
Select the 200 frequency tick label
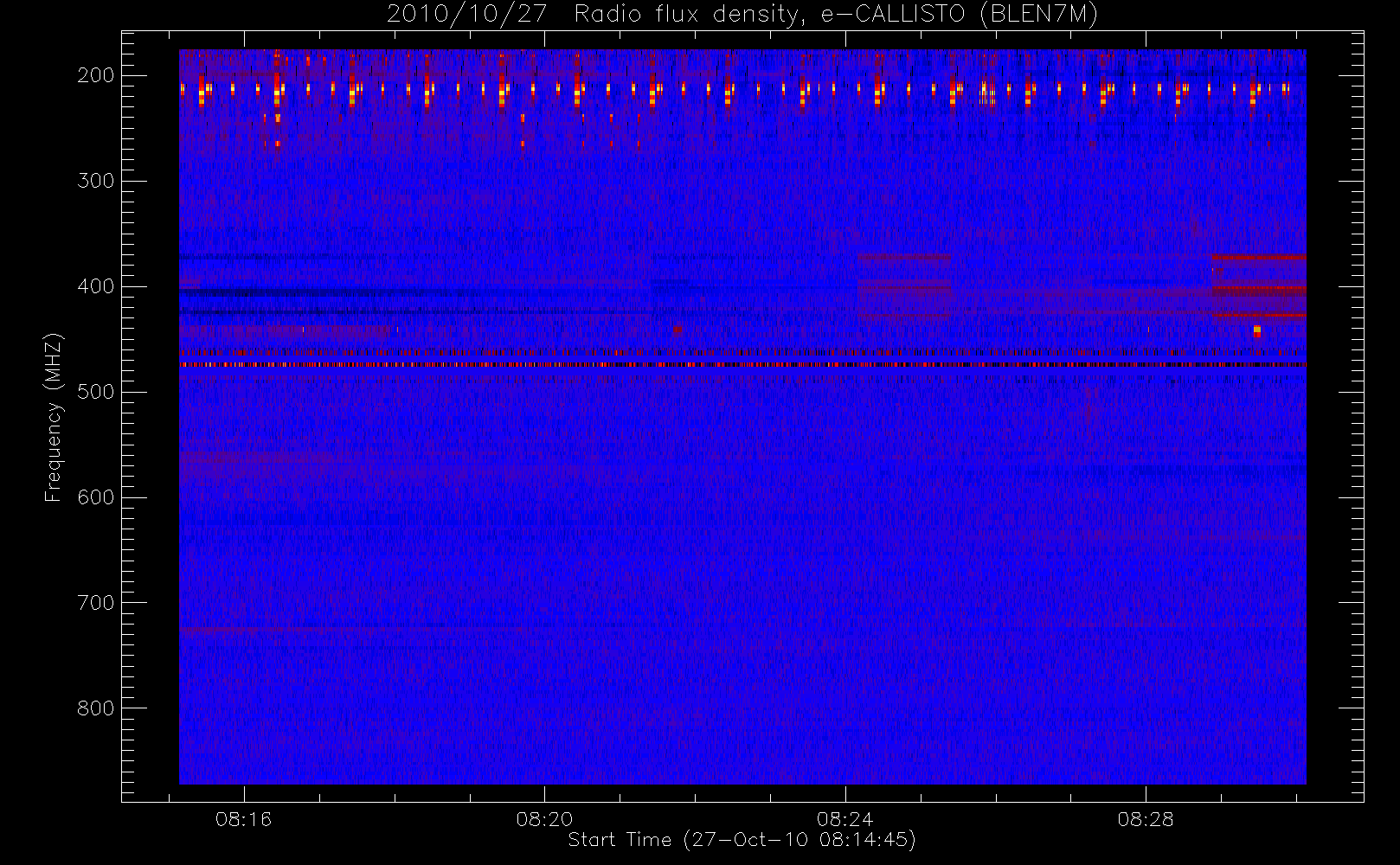(95, 75)
